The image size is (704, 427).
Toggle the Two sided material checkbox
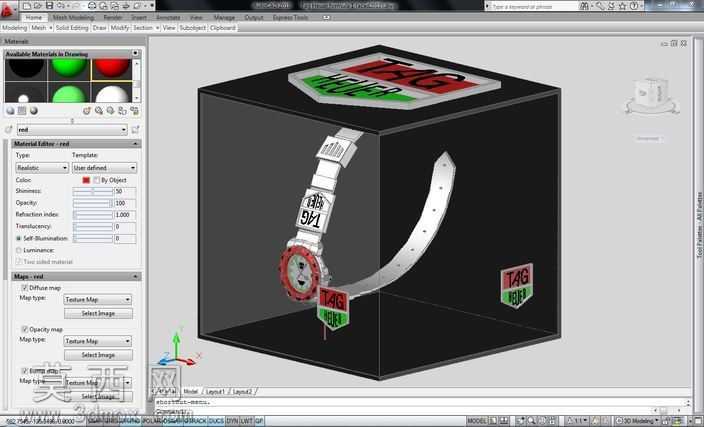18,262
